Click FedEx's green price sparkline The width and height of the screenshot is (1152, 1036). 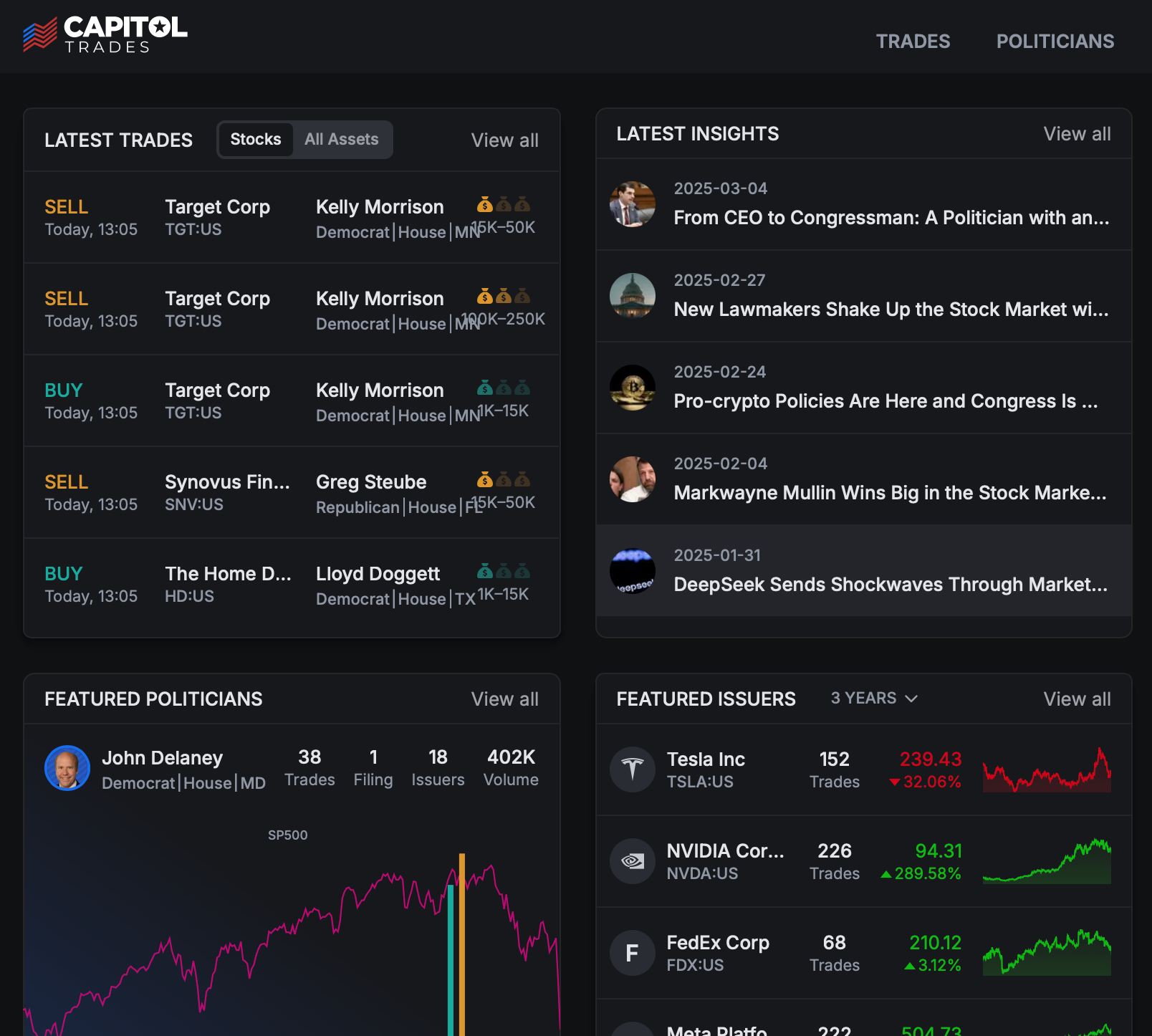coord(1047,953)
